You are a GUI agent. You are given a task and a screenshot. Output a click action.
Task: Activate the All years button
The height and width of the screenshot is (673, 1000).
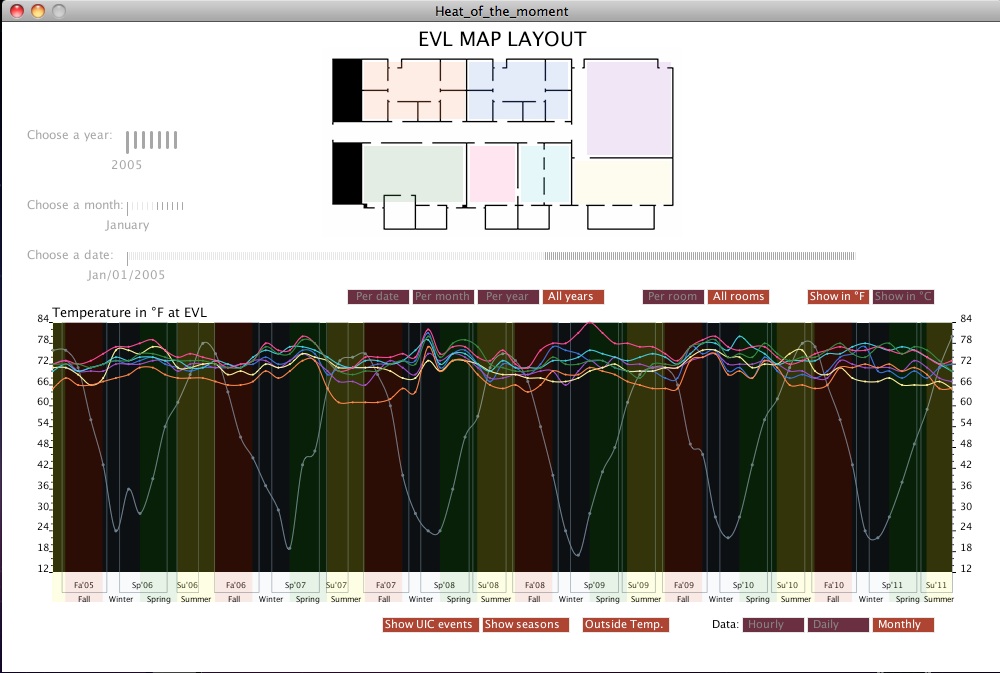click(x=573, y=297)
